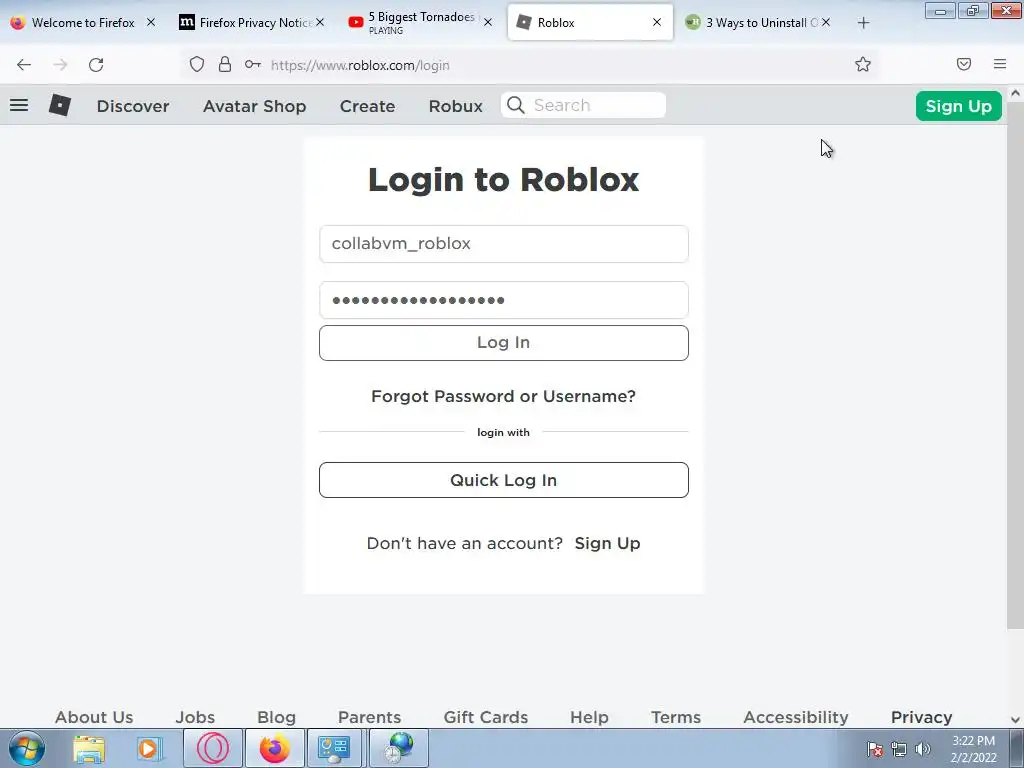Open a new tab with plus button
Image resolution: width=1024 pixels, height=768 pixels.
tap(863, 23)
